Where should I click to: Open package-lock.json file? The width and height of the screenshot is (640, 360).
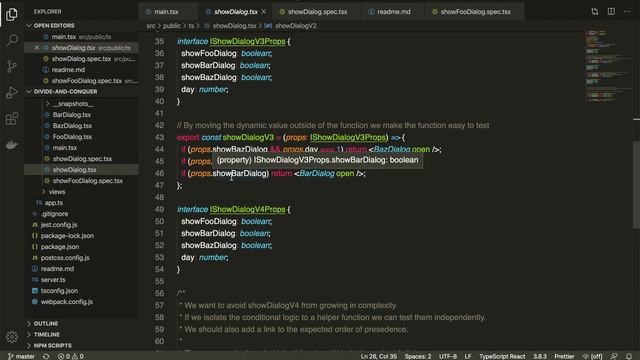pos(67,236)
